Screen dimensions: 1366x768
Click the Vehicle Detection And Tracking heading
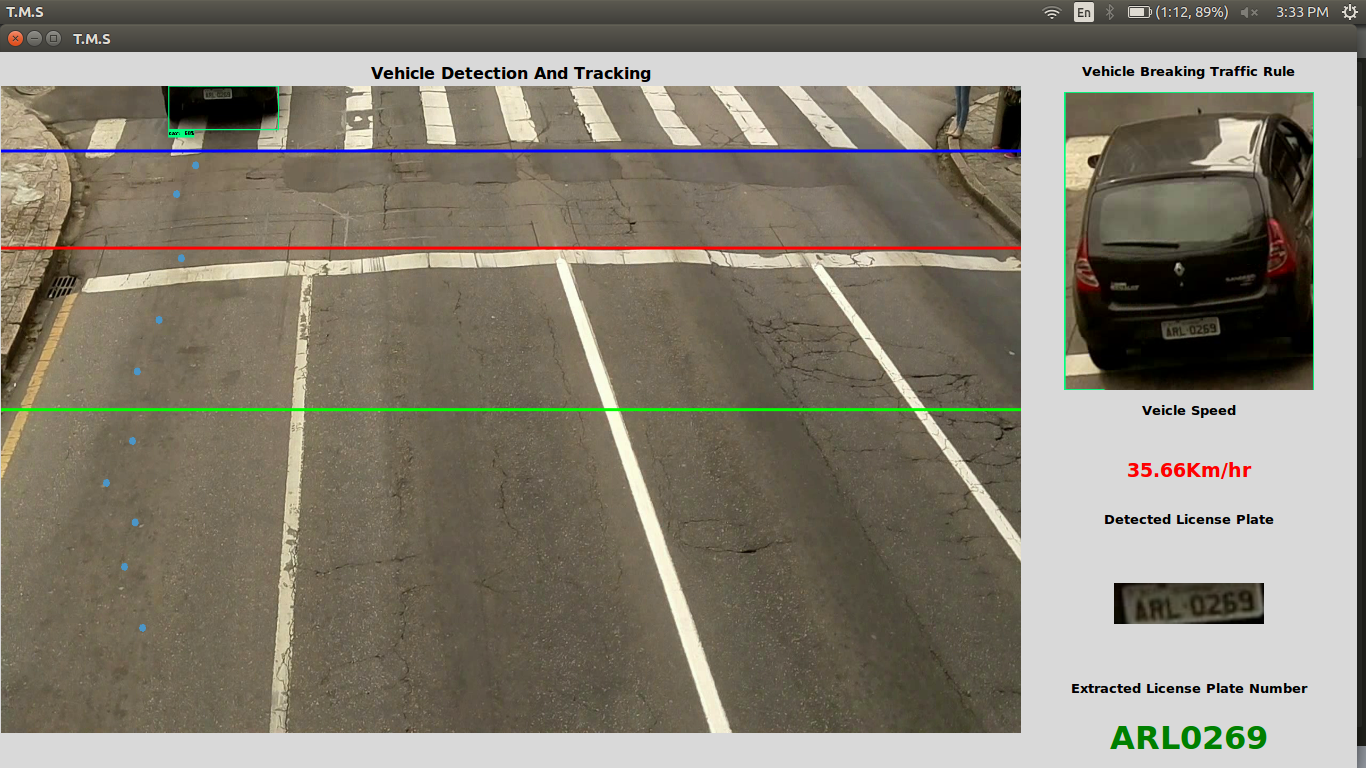[x=511, y=73]
